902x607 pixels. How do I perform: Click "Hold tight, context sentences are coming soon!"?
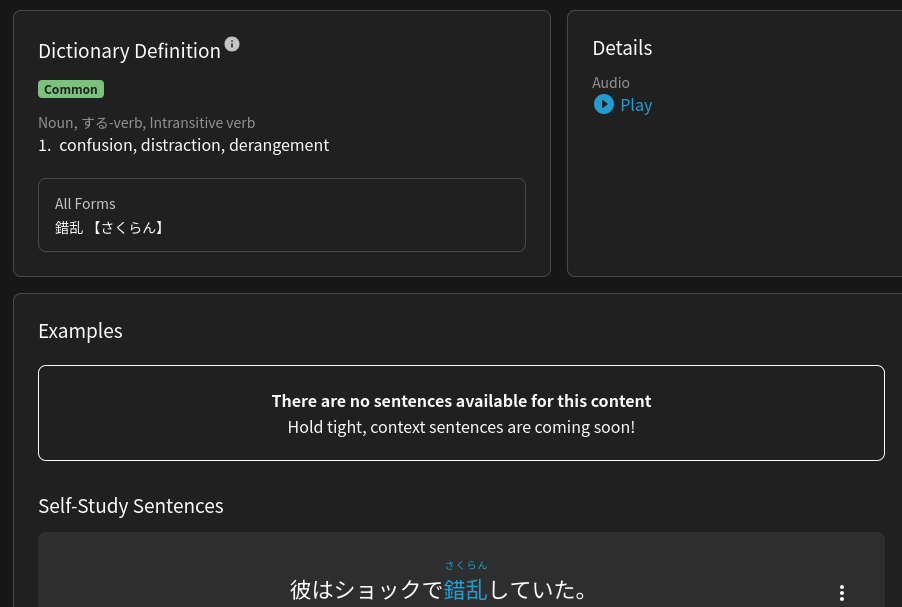pos(461,427)
